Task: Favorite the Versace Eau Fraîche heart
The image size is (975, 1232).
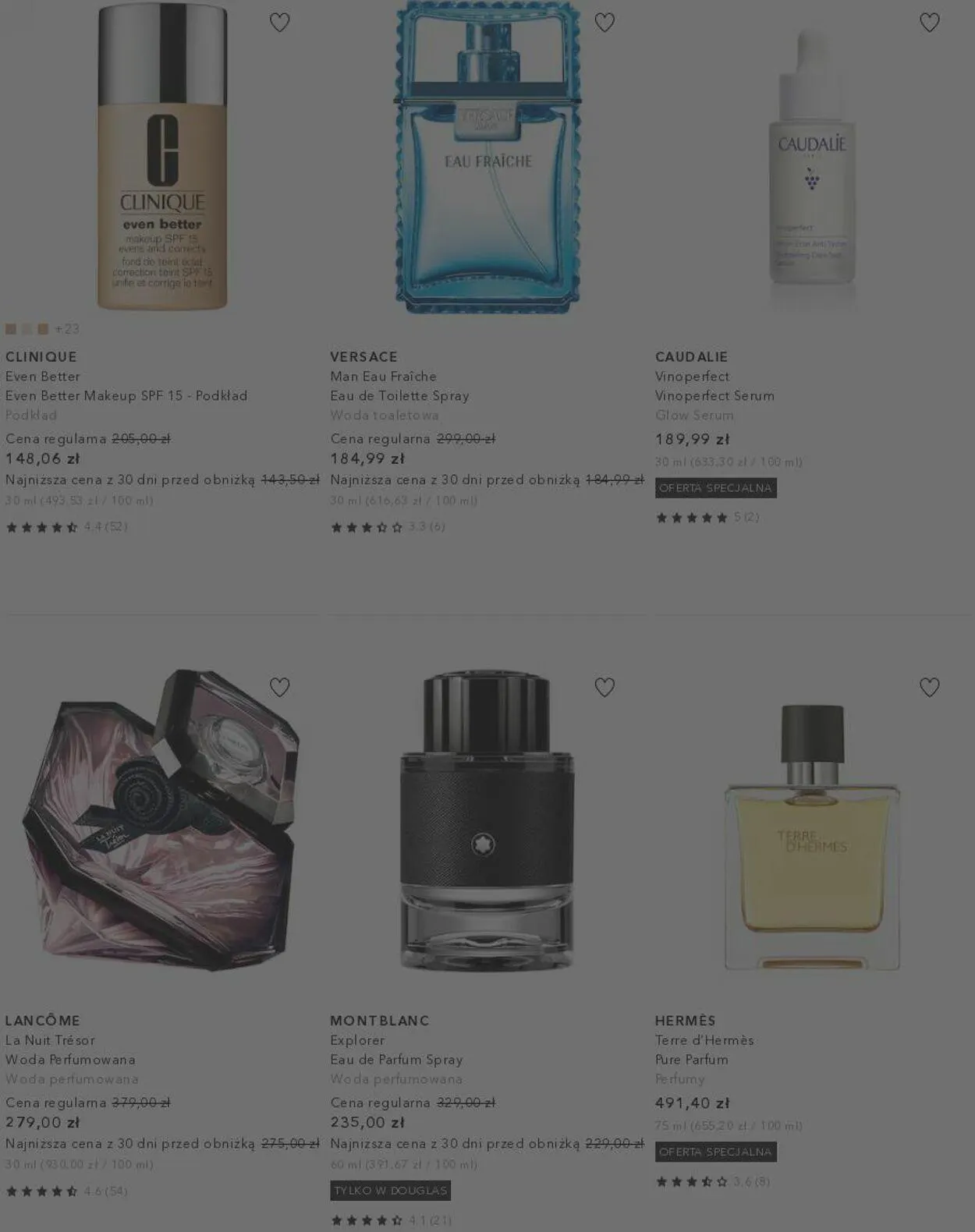Action: pyautogui.click(x=604, y=23)
